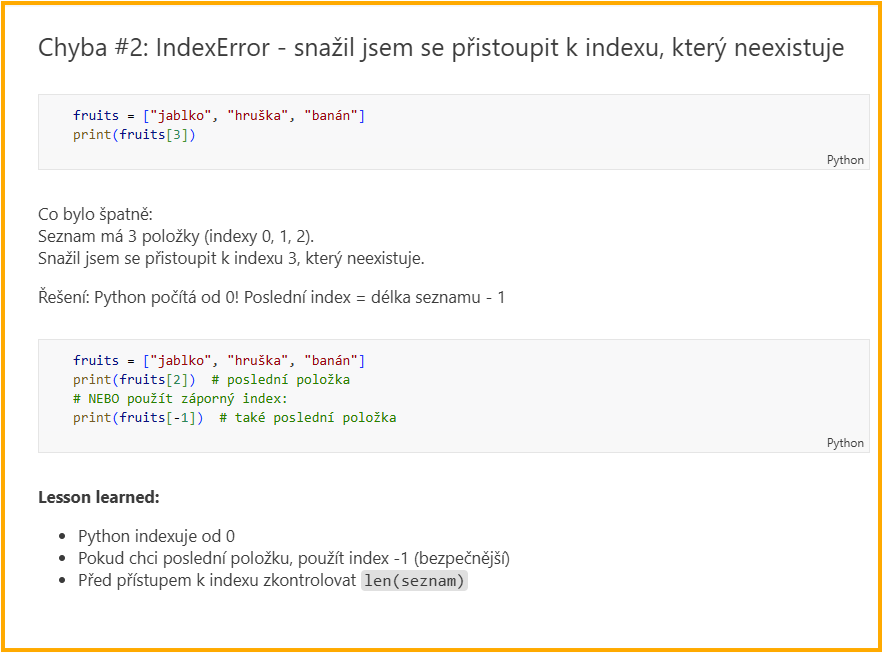Click the "Python" label under first code block
The height and width of the screenshot is (653, 883).
[845, 160]
